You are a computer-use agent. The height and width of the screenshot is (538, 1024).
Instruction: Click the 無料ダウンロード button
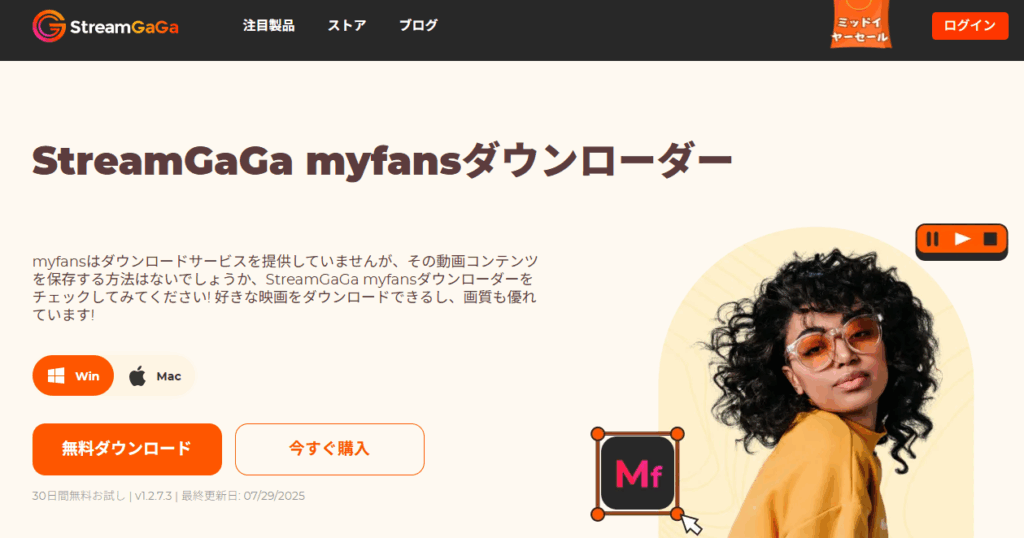pyautogui.click(x=127, y=449)
